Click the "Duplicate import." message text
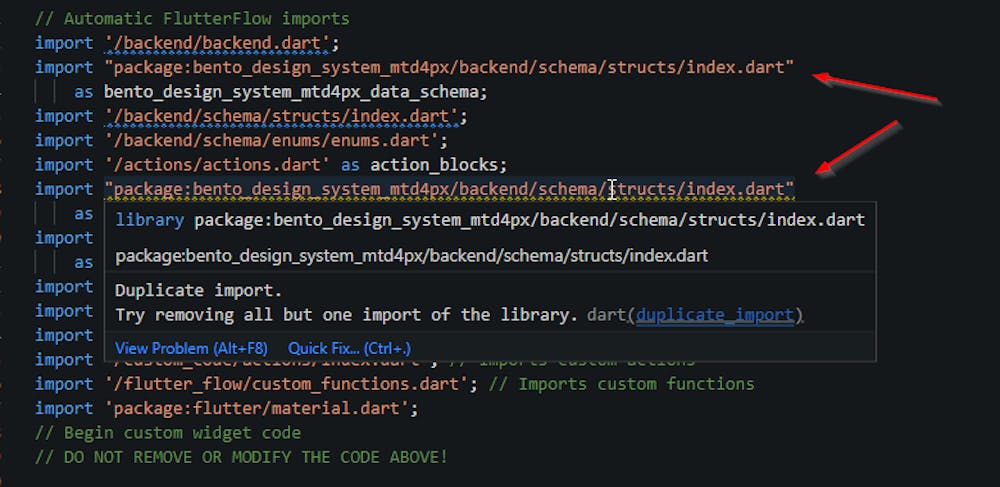 pos(198,292)
